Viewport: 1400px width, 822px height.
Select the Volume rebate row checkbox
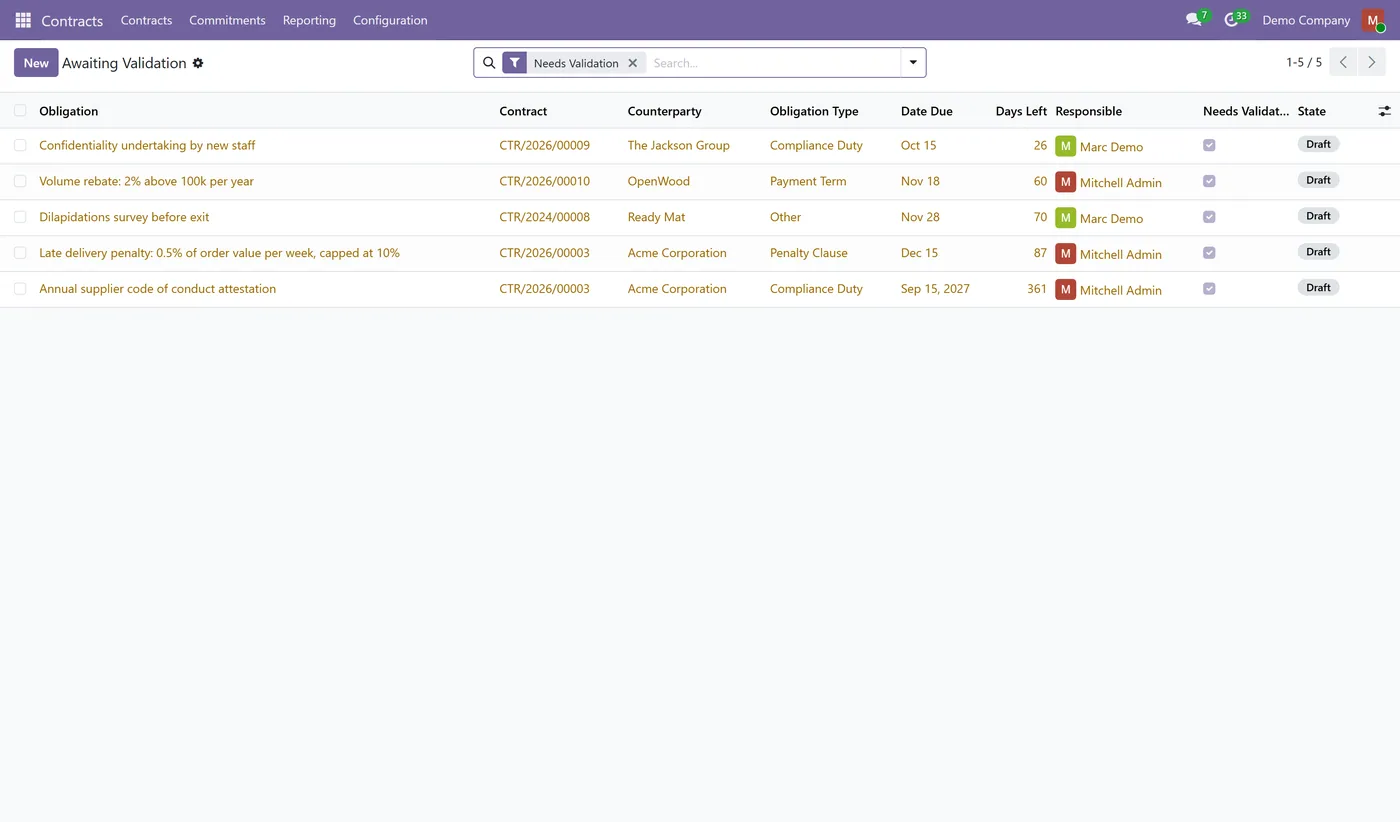20,181
